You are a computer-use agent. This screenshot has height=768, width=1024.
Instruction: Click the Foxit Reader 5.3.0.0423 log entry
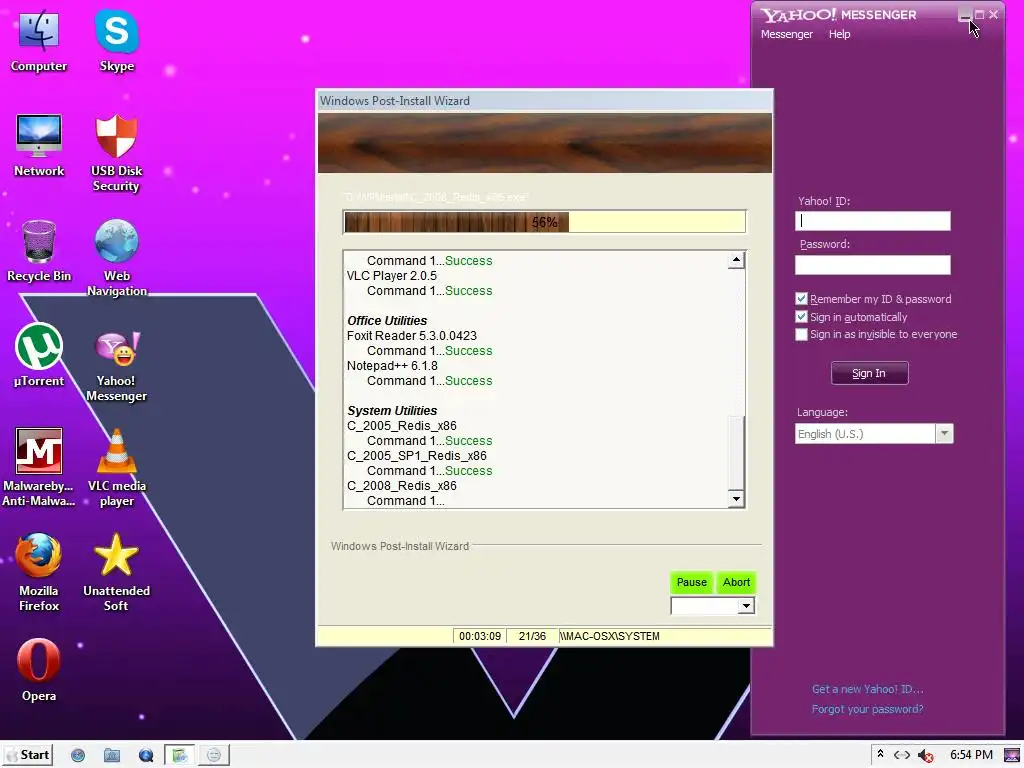tap(411, 336)
